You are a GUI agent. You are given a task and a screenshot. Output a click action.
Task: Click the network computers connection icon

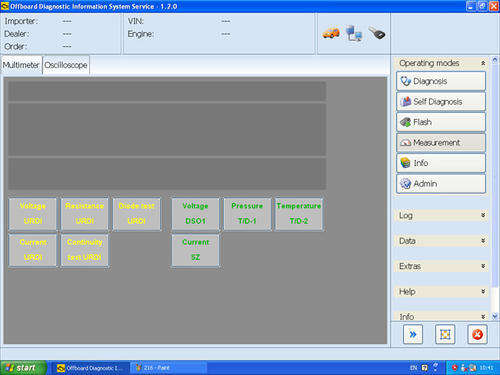(x=354, y=33)
